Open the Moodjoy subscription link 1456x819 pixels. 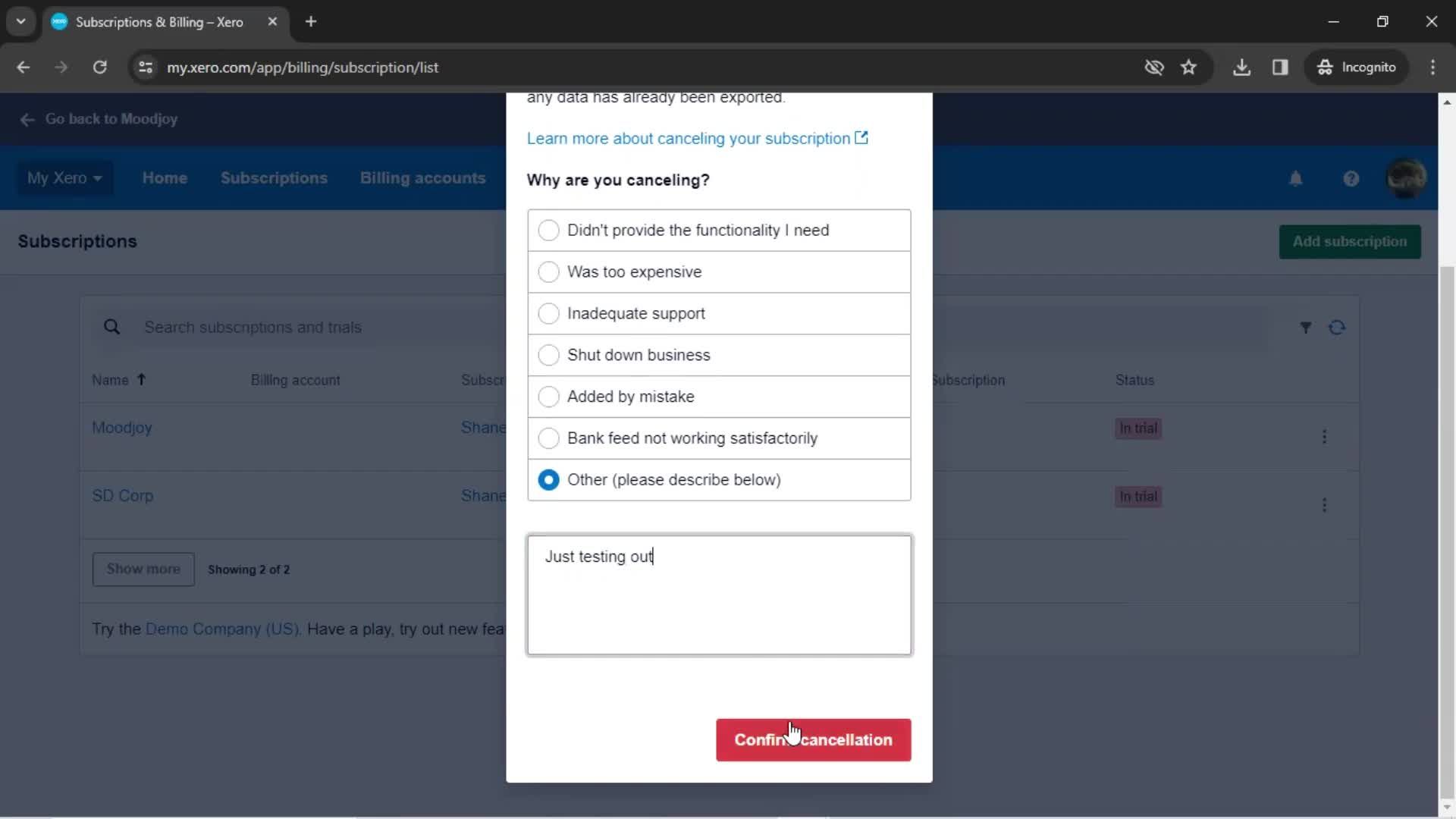(122, 428)
